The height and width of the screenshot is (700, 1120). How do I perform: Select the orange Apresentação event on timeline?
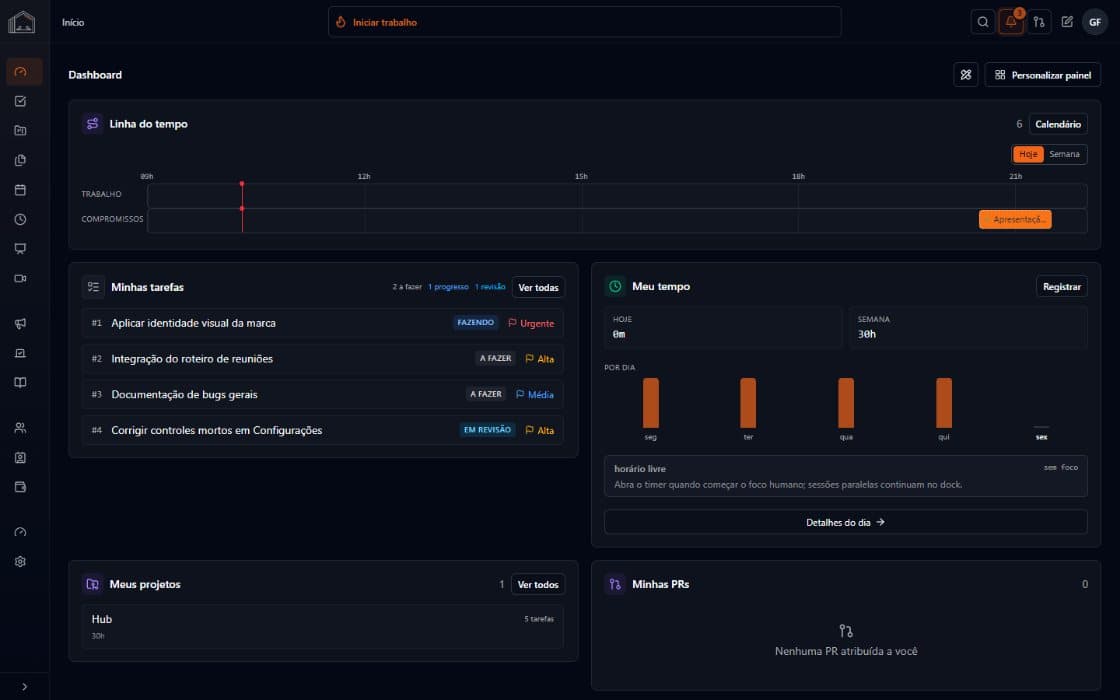click(x=1015, y=219)
